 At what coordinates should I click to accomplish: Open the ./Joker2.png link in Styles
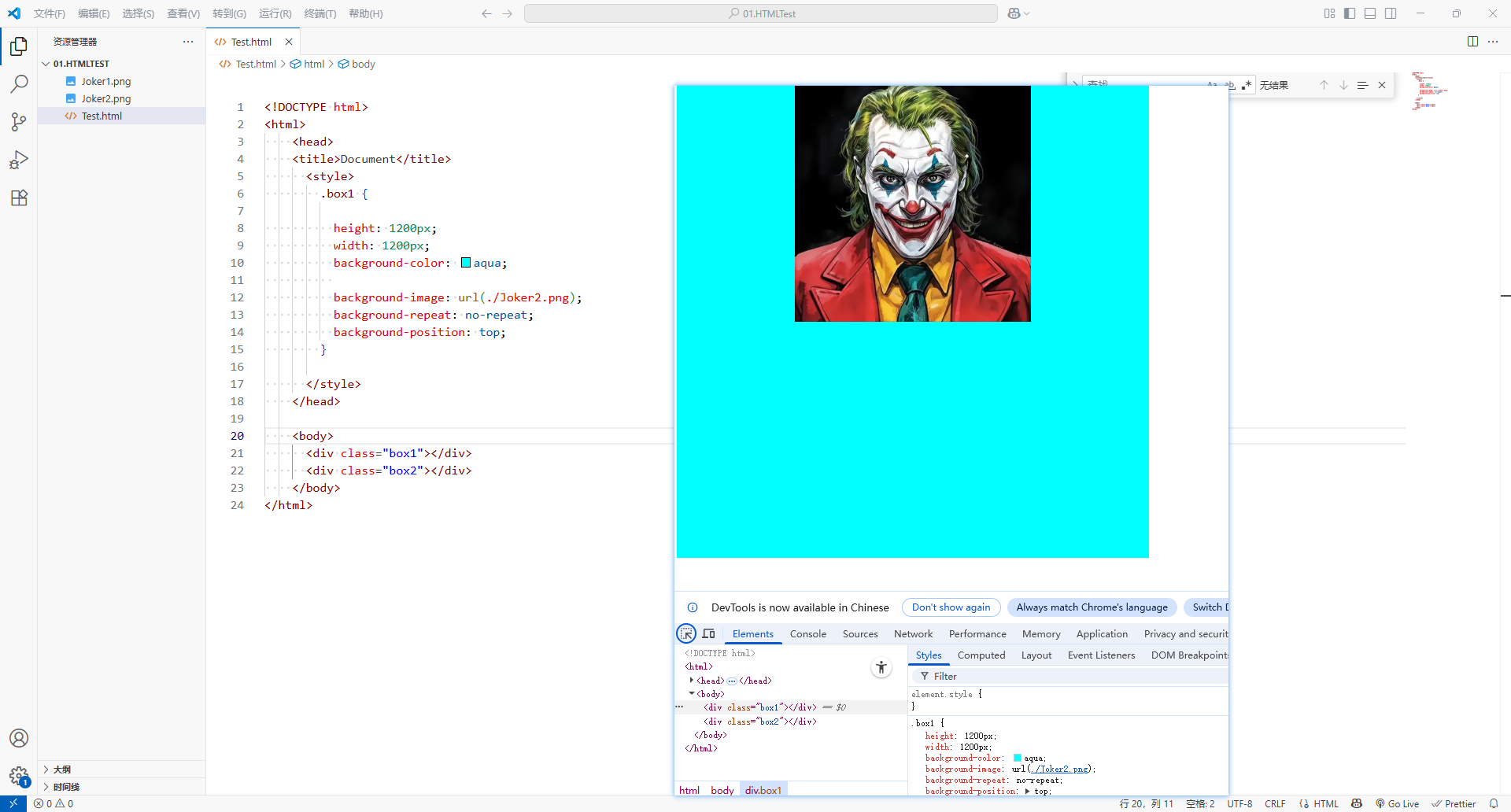pyautogui.click(x=1060, y=769)
